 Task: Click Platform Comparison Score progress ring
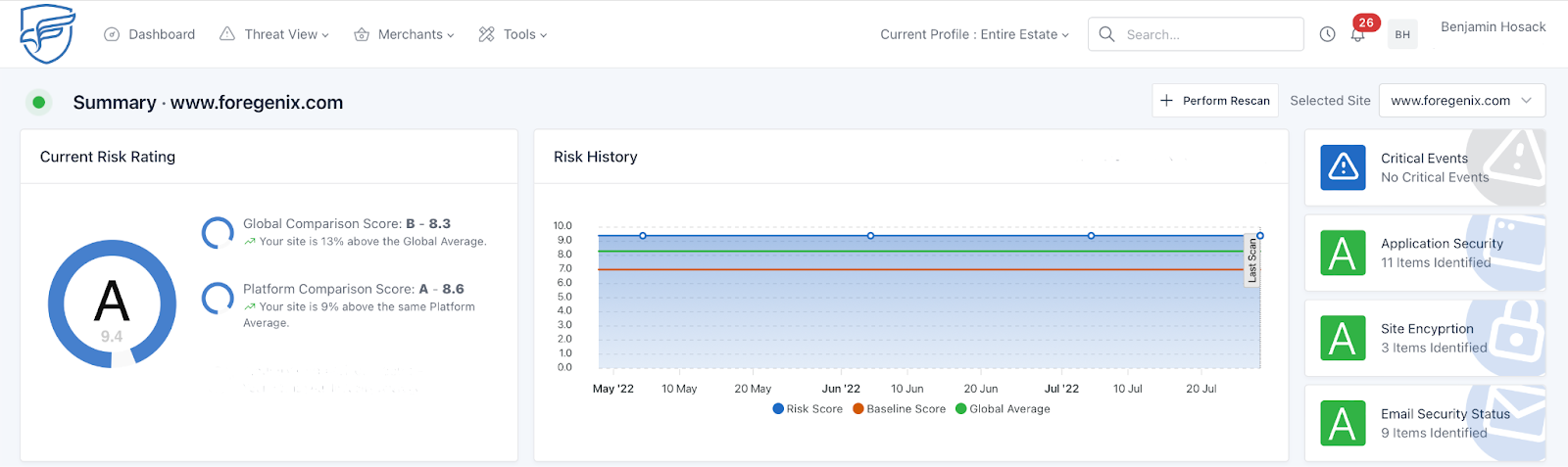(x=218, y=299)
